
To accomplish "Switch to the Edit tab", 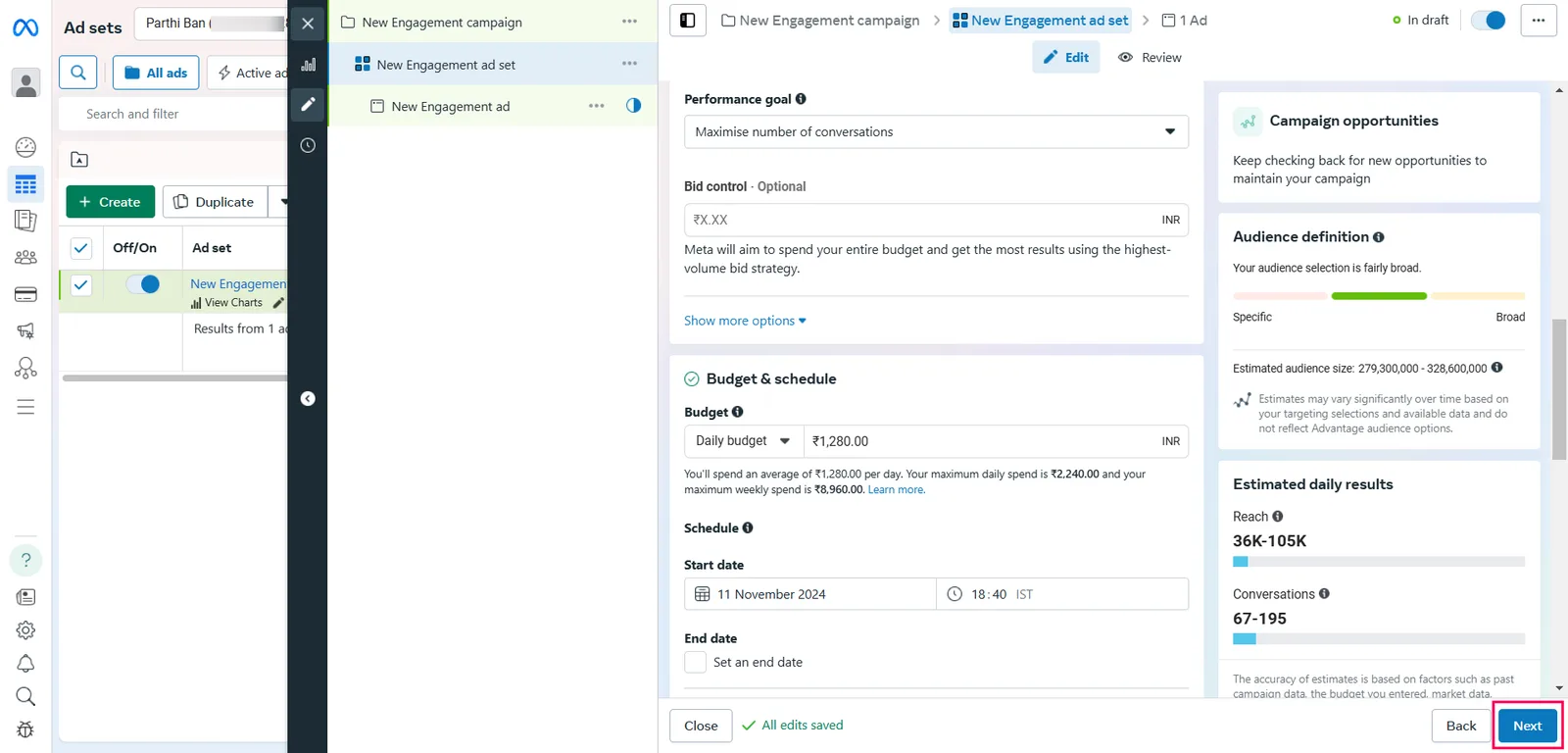I will [x=1066, y=57].
